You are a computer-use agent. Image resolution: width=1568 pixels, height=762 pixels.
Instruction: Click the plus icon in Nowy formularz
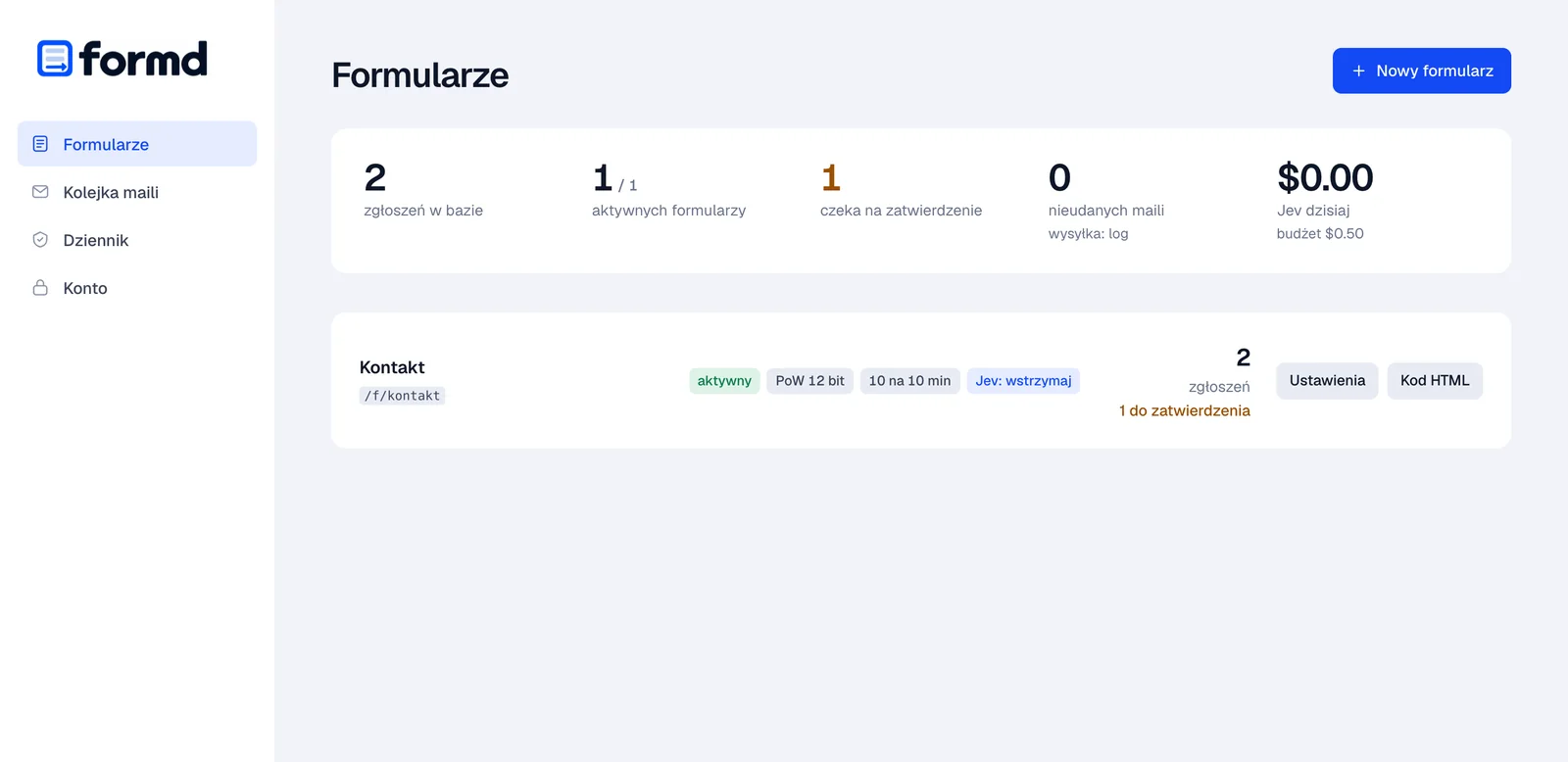coord(1358,71)
